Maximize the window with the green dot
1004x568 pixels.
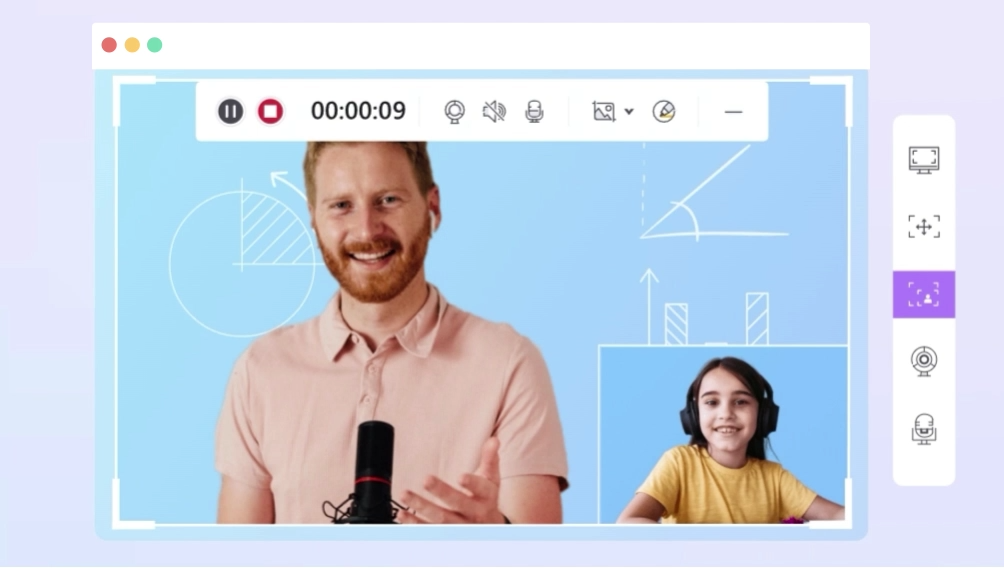pyautogui.click(x=154, y=45)
